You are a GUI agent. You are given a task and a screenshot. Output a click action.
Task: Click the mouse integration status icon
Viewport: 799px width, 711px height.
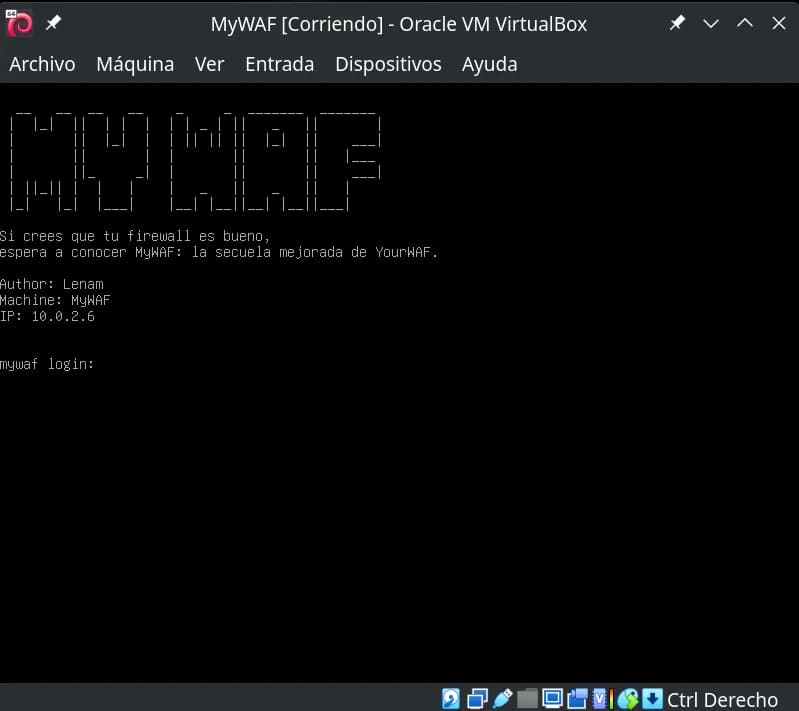pyautogui.click(x=628, y=699)
